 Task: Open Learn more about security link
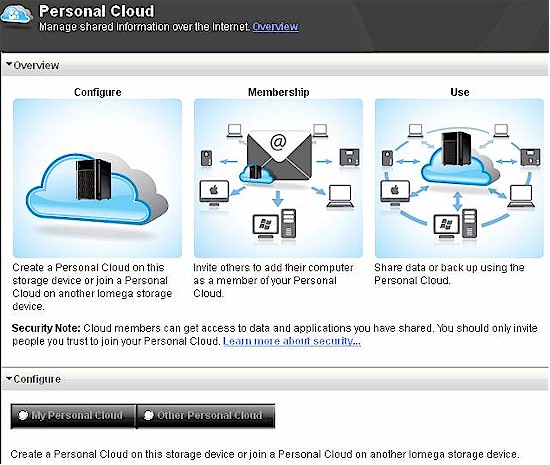coord(291,341)
